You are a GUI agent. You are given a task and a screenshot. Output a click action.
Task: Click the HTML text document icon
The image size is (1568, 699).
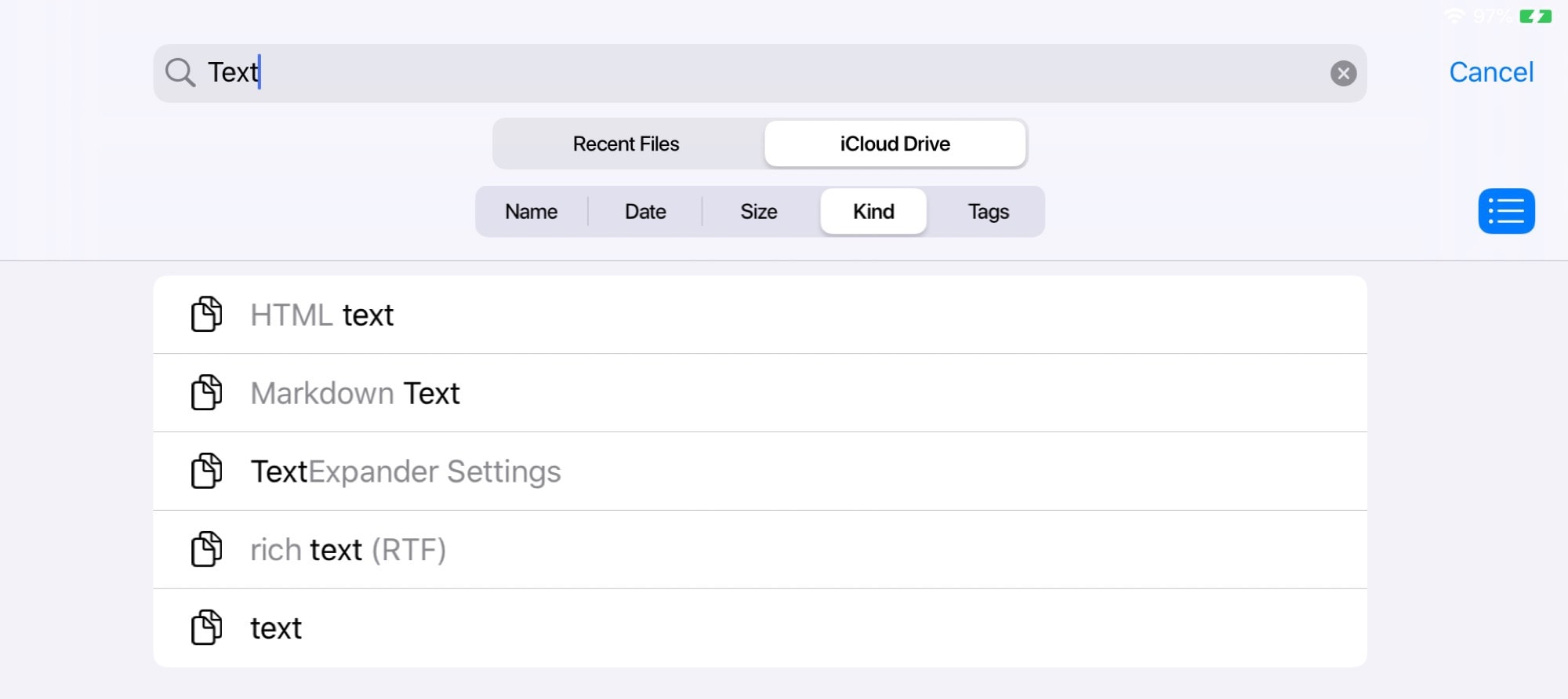coord(207,315)
